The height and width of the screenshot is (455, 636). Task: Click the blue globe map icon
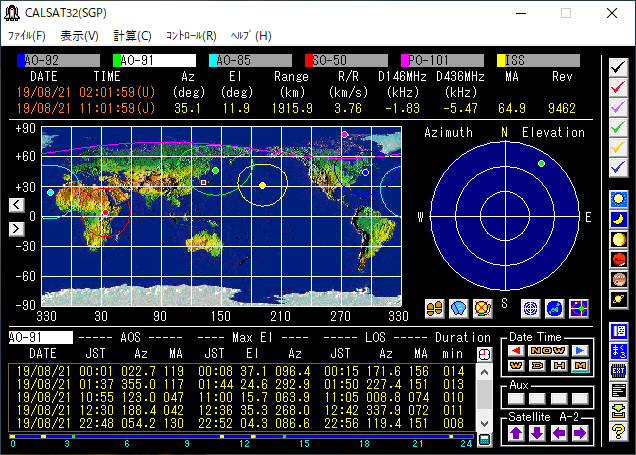tap(554, 309)
